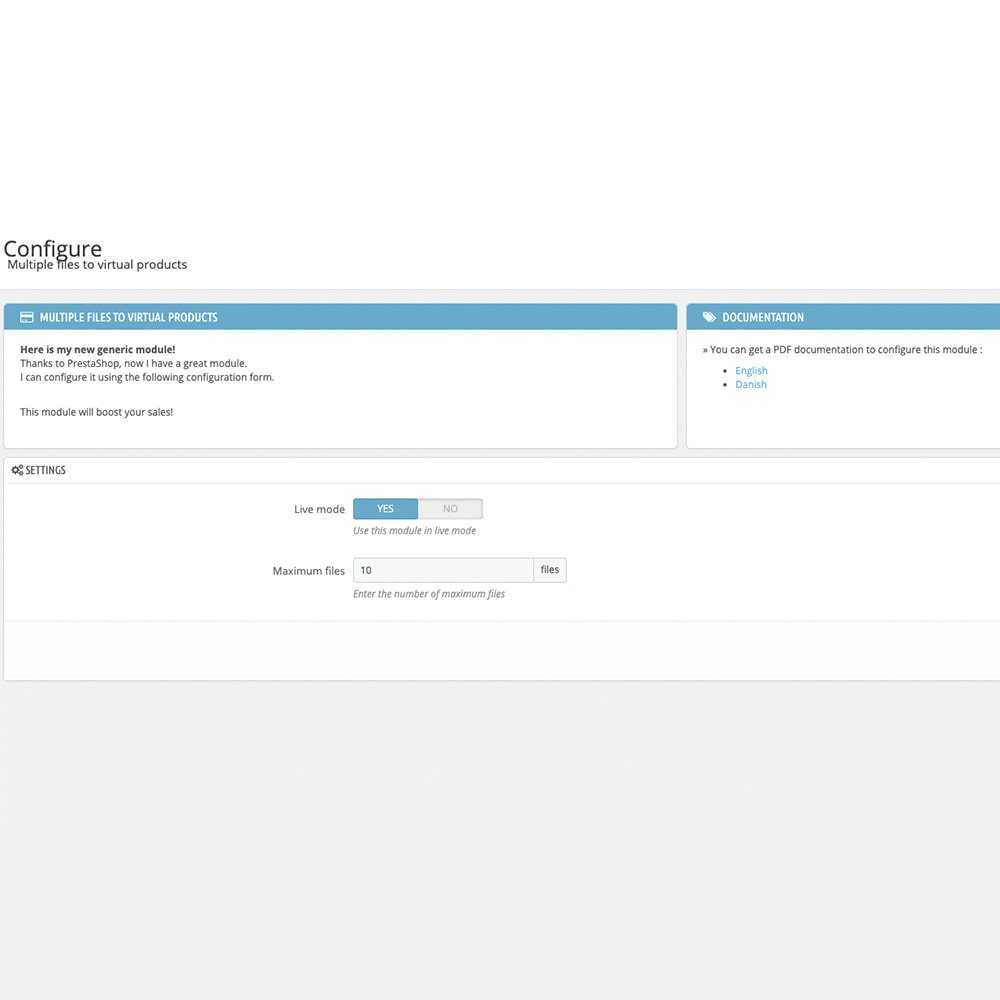Open the English PDF documentation link
Screen dimensions: 1000x1000
[751, 371]
